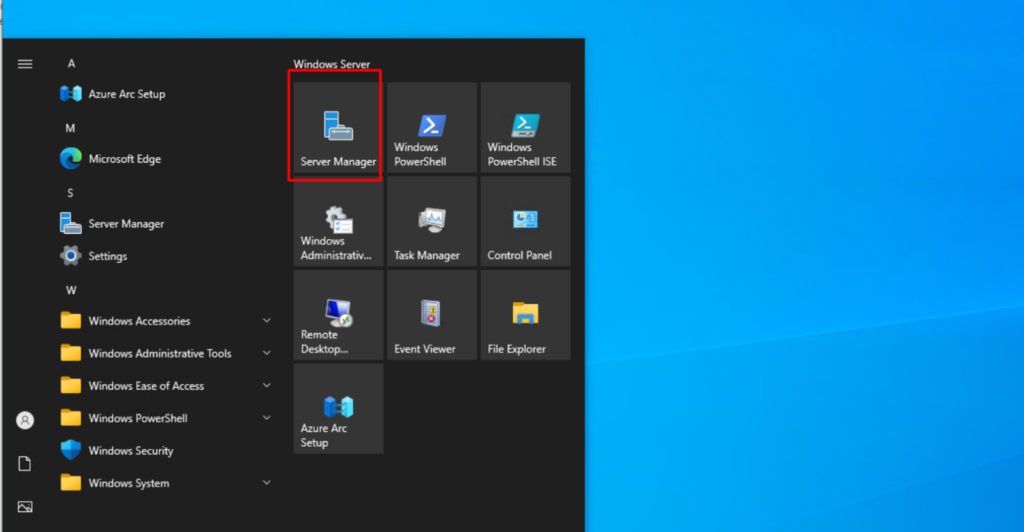This screenshot has width=1024, height=532.
Task: Open Azure Arc Setup tile
Action: [x=338, y=410]
